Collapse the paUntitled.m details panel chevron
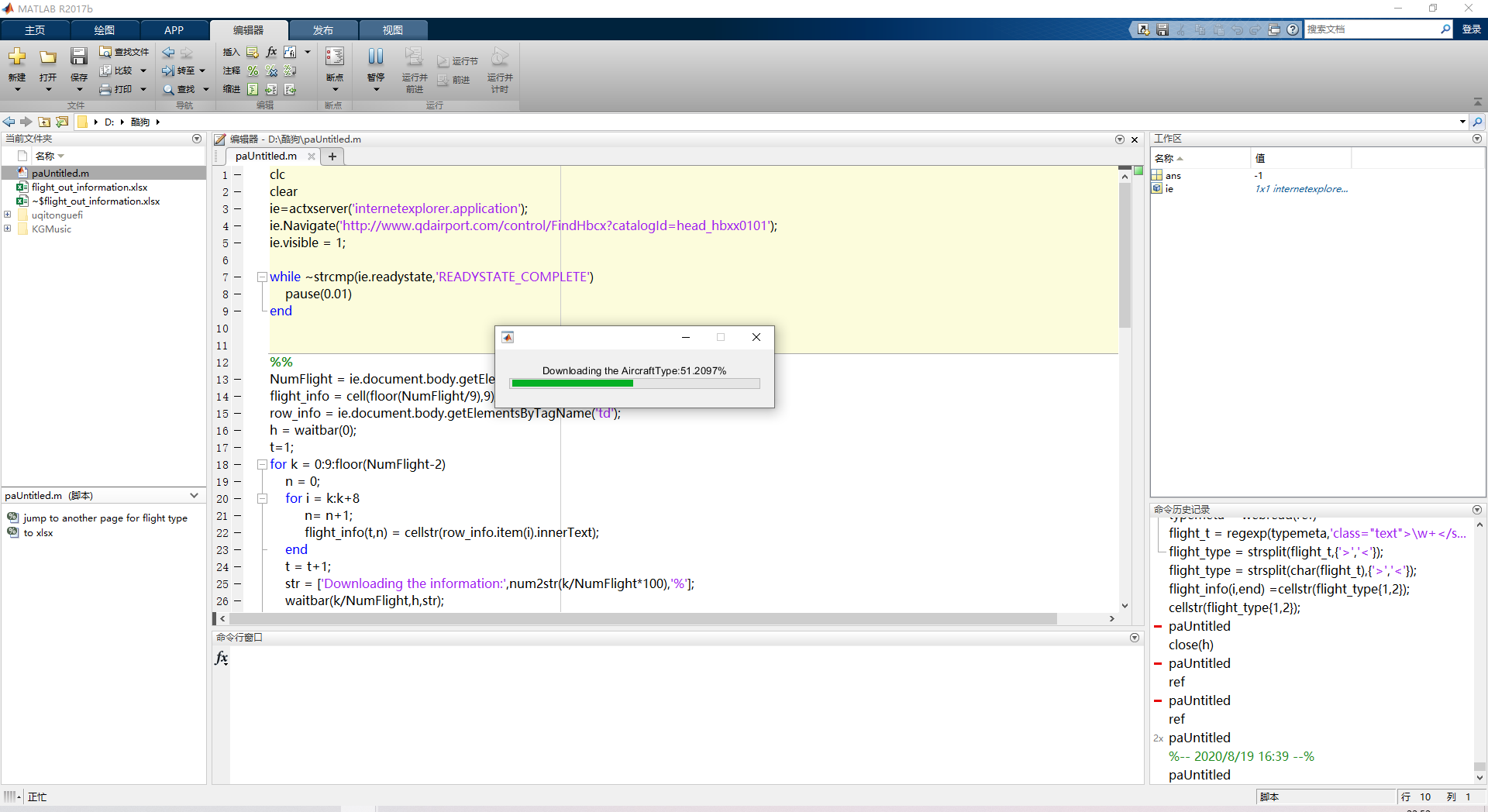Image resolution: width=1488 pixels, height=812 pixels. click(195, 495)
